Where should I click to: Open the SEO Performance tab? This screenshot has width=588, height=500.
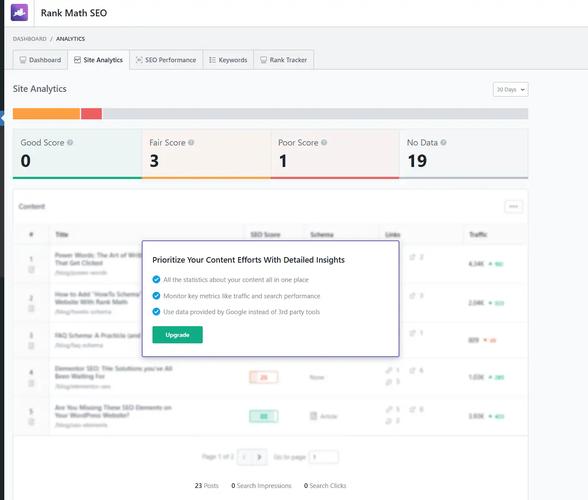click(x=166, y=60)
